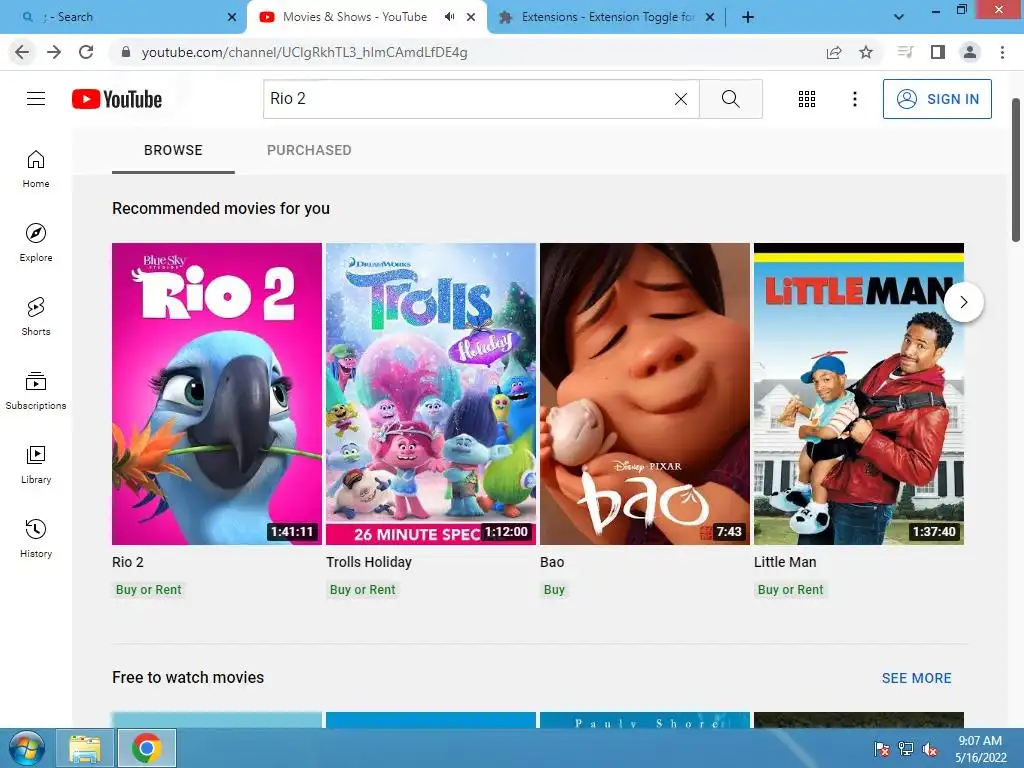Open Chrome three-dot menu
This screenshot has width=1024, height=768.
(1002, 52)
